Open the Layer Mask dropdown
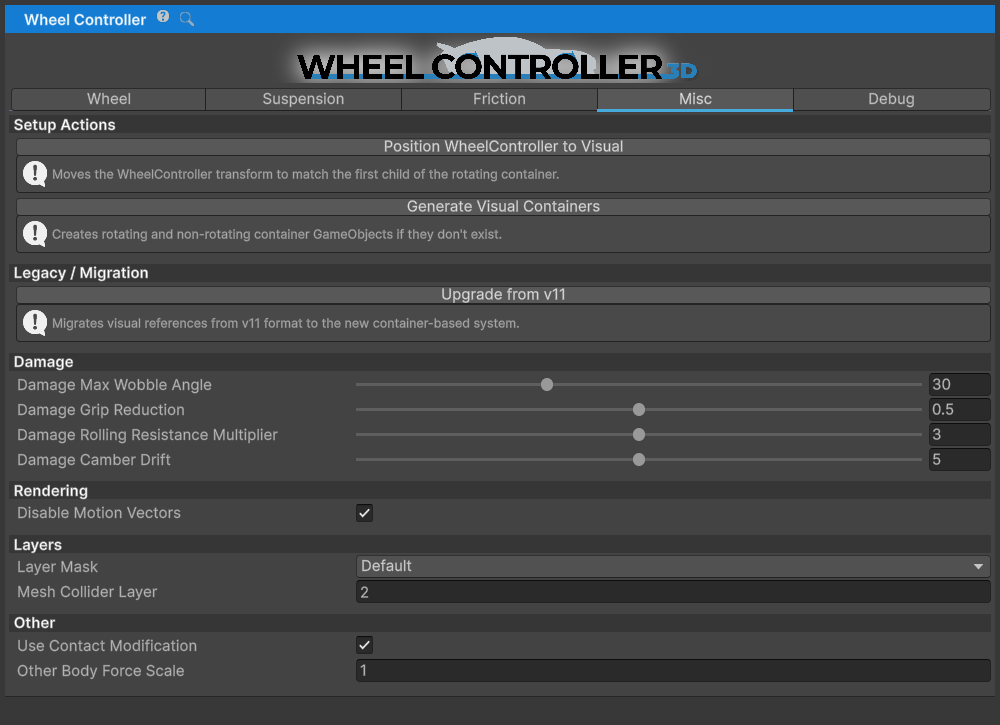Screen dimensions: 1000x725 (x=673, y=566)
